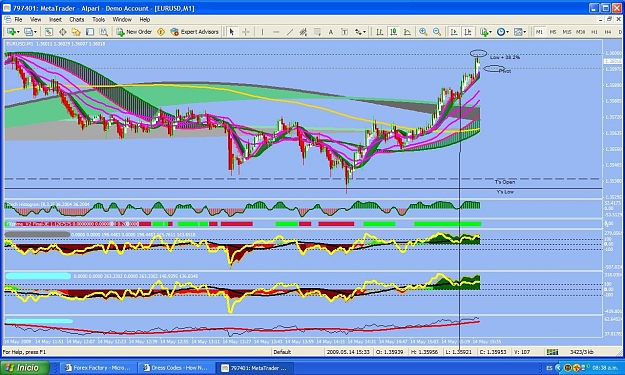Open the Periods clock dropdown

(503, 32)
